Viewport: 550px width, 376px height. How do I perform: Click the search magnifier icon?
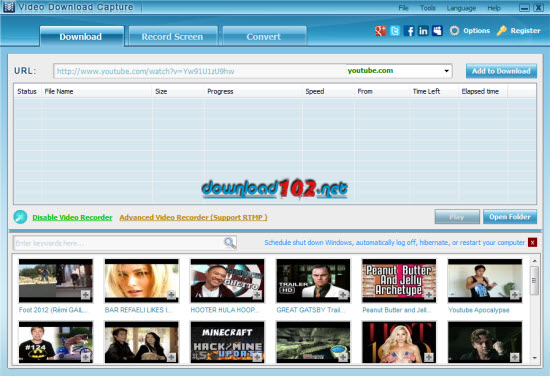tap(230, 242)
